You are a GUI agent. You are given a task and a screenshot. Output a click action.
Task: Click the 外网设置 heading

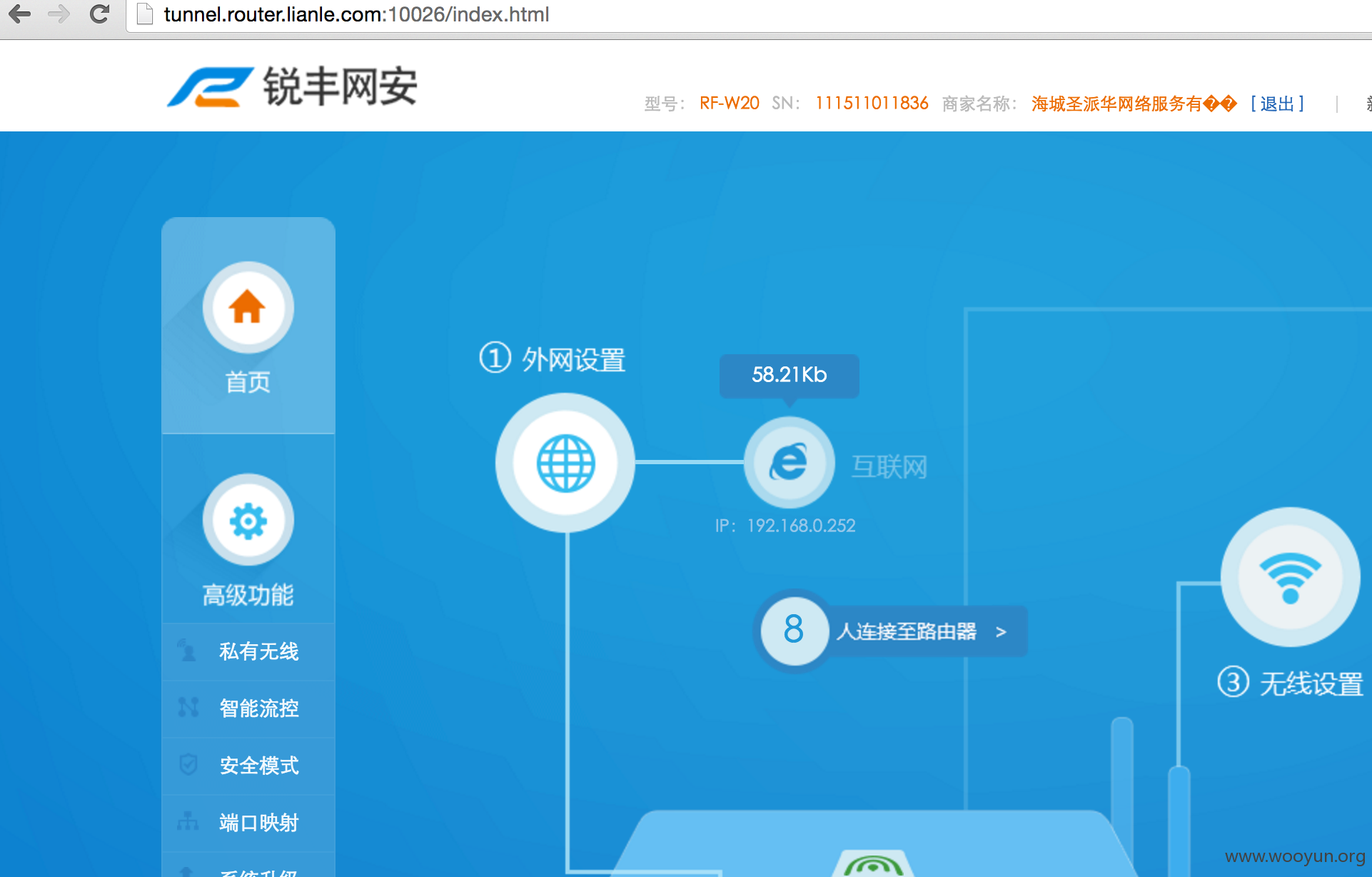click(573, 359)
